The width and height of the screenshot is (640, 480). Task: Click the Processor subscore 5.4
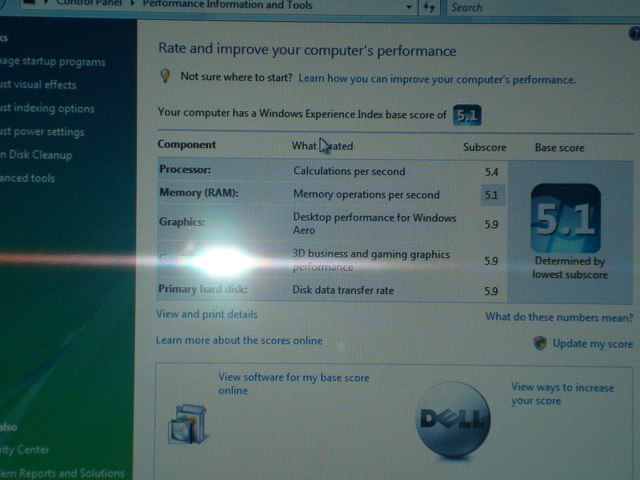(x=491, y=172)
